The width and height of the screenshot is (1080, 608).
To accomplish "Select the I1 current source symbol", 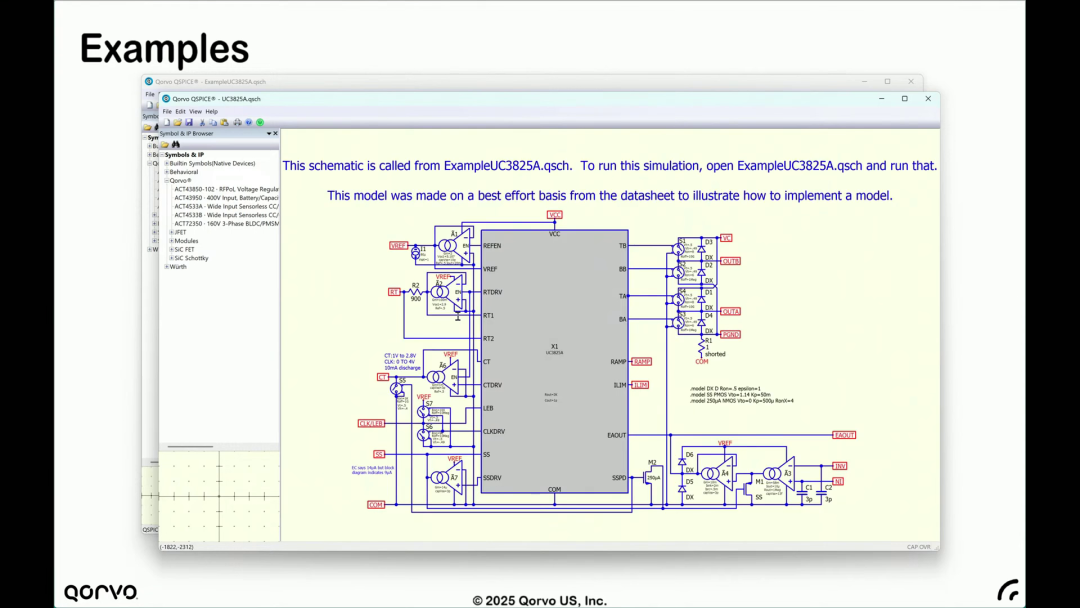I will coord(415,253).
